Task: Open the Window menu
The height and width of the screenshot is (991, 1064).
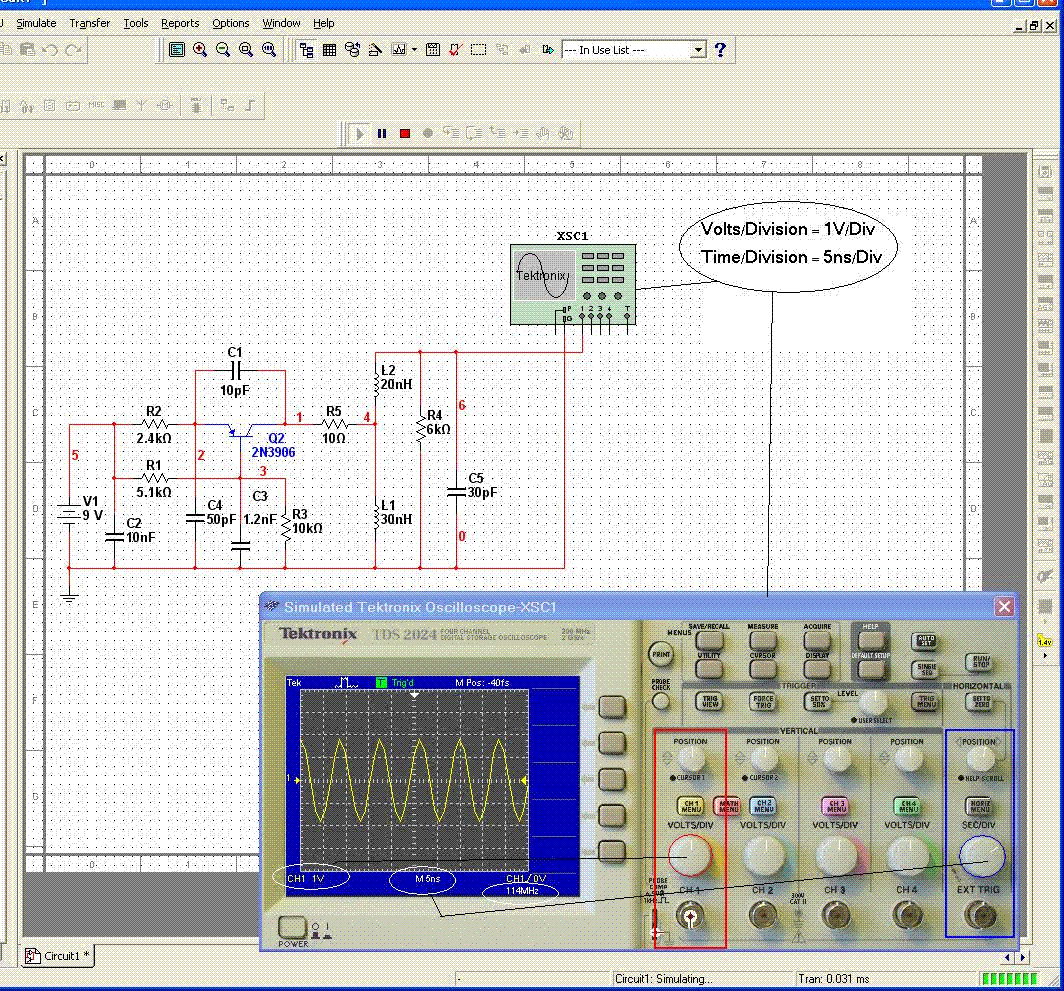Action: point(281,23)
